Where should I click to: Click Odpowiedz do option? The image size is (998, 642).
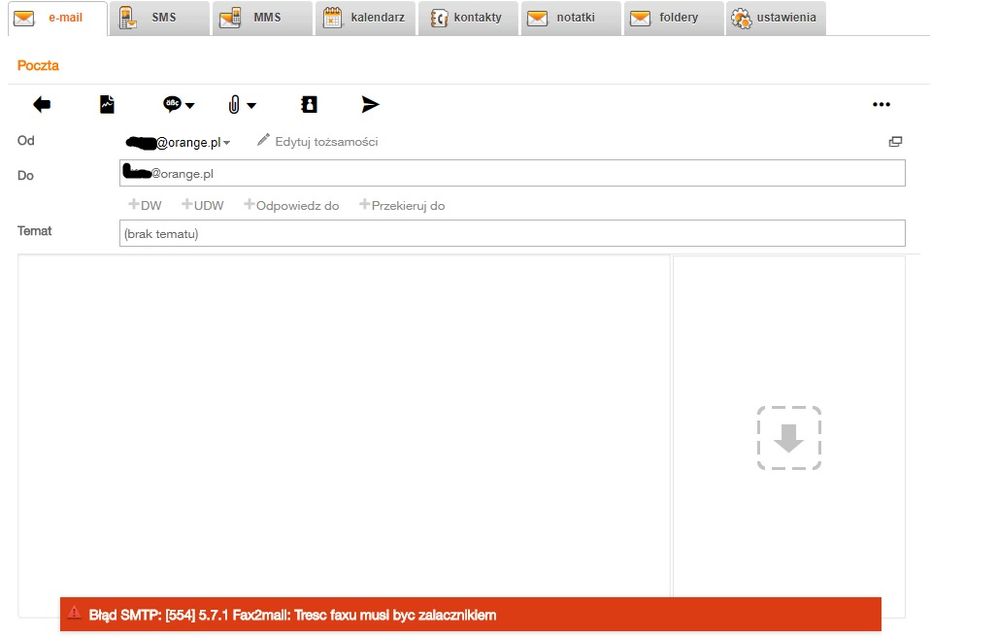(292, 206)
